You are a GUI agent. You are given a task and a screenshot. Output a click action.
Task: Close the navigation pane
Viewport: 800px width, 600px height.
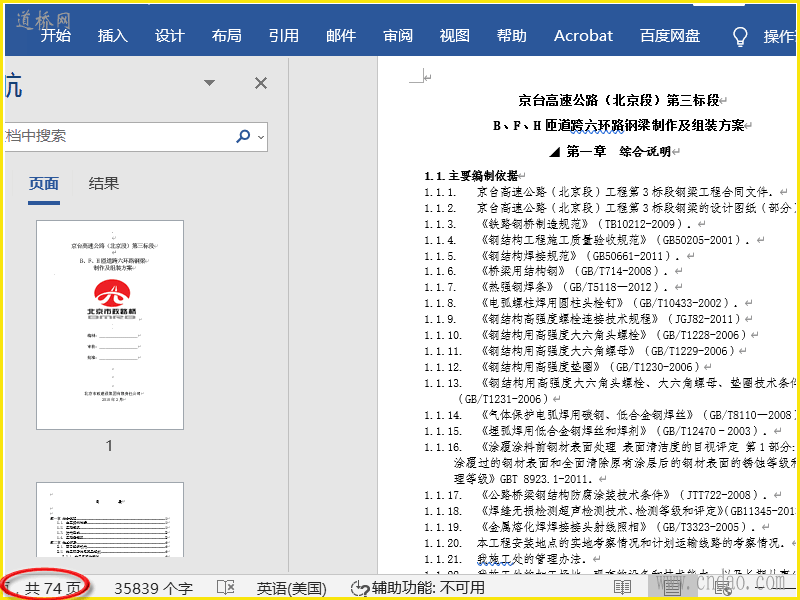[x=261, y=83]
